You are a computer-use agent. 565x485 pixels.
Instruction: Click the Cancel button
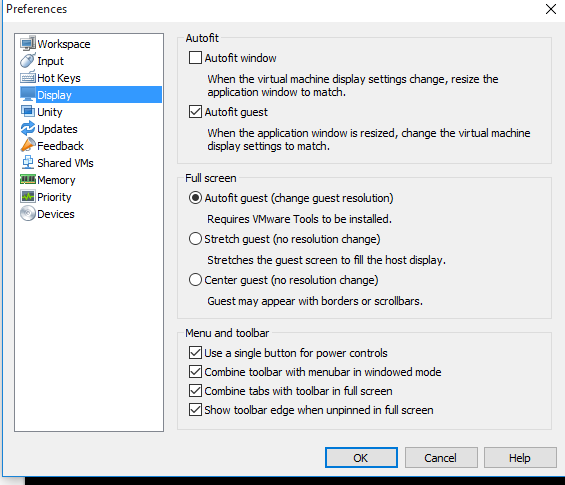pos(441,458)
